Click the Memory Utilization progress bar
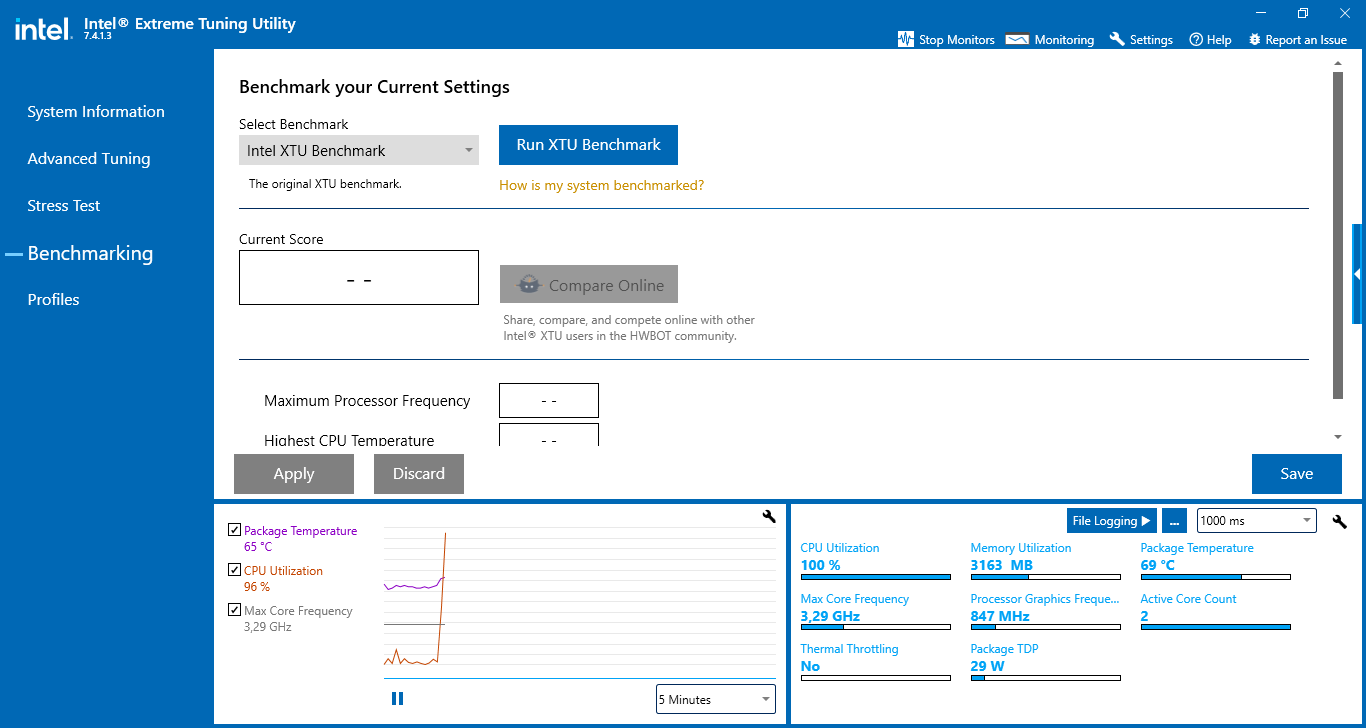This screenshot has height=728, width=1366. click(1046, 577)
